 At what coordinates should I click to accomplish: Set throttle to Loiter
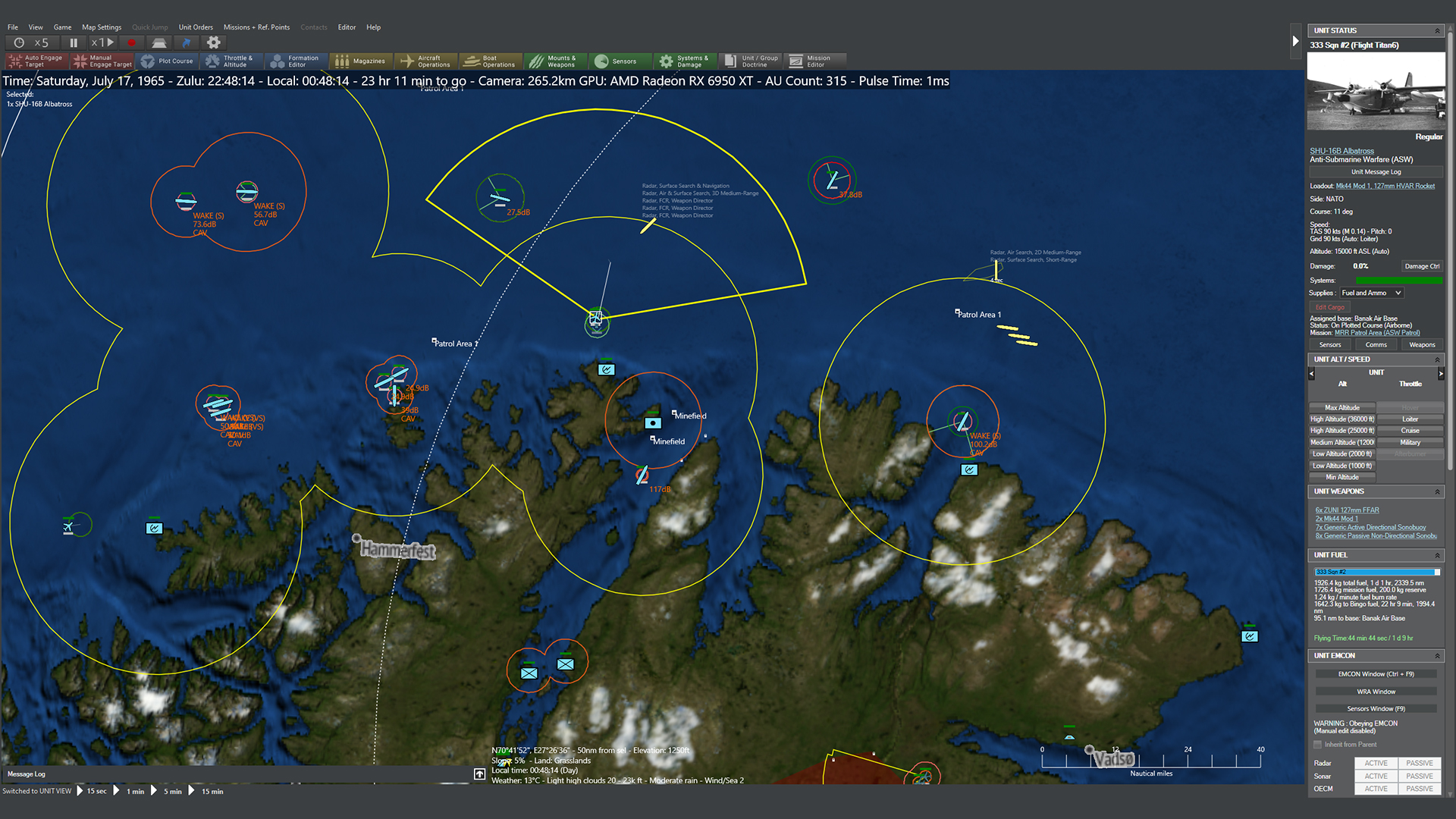pyautogui.click(x=1410, y=419)
